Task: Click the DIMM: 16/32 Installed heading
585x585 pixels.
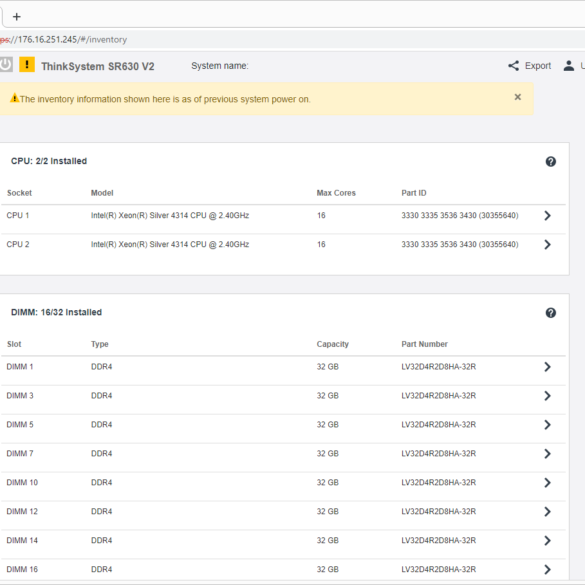Action: tap(56, 312)
